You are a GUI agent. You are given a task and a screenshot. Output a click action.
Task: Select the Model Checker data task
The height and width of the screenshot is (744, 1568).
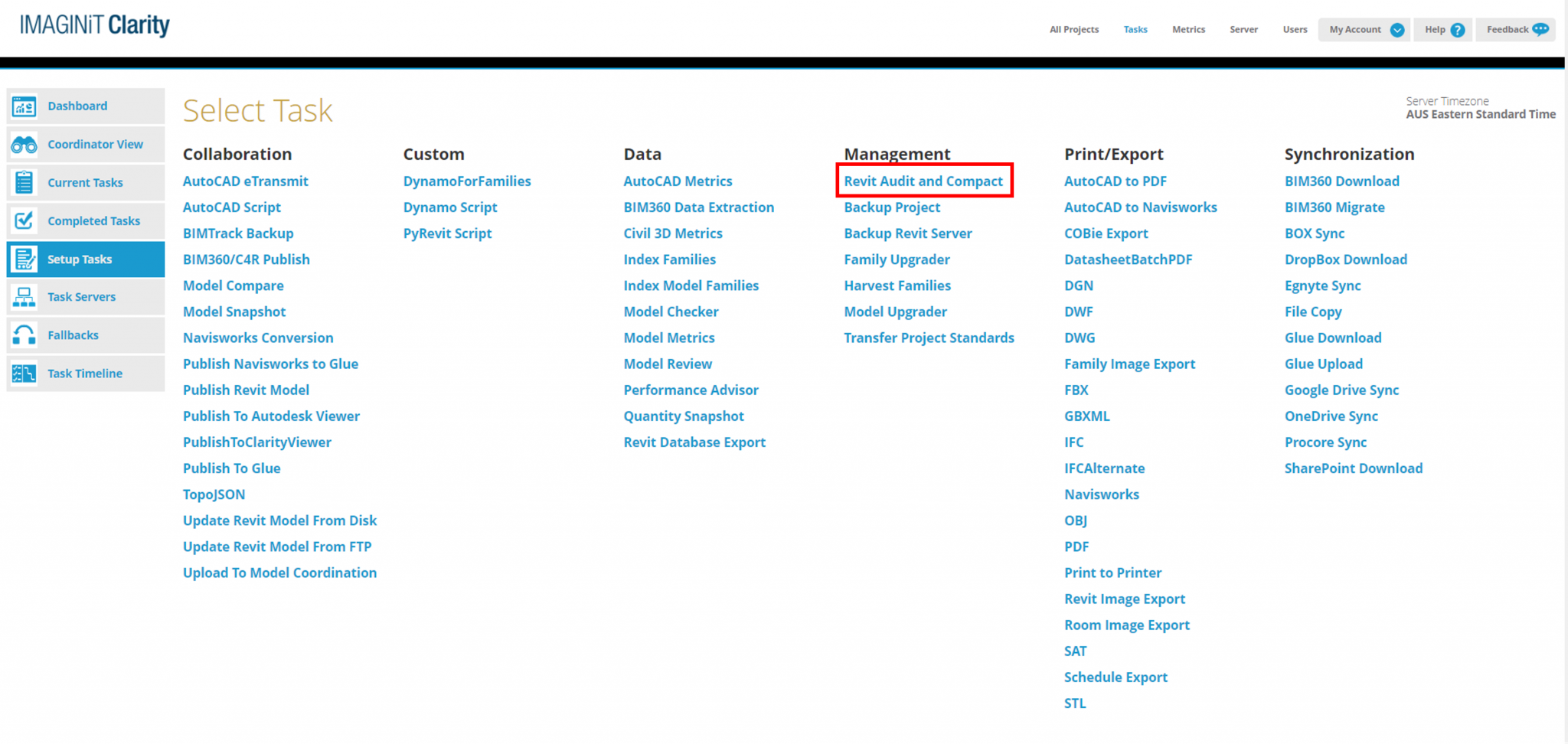click(671, 312)
